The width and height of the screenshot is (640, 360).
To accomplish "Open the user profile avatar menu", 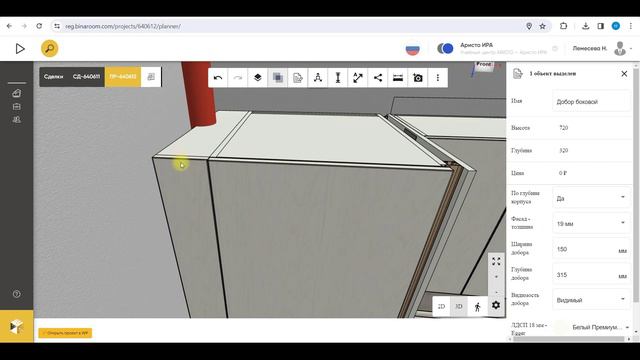I will [x=620, y=49].
